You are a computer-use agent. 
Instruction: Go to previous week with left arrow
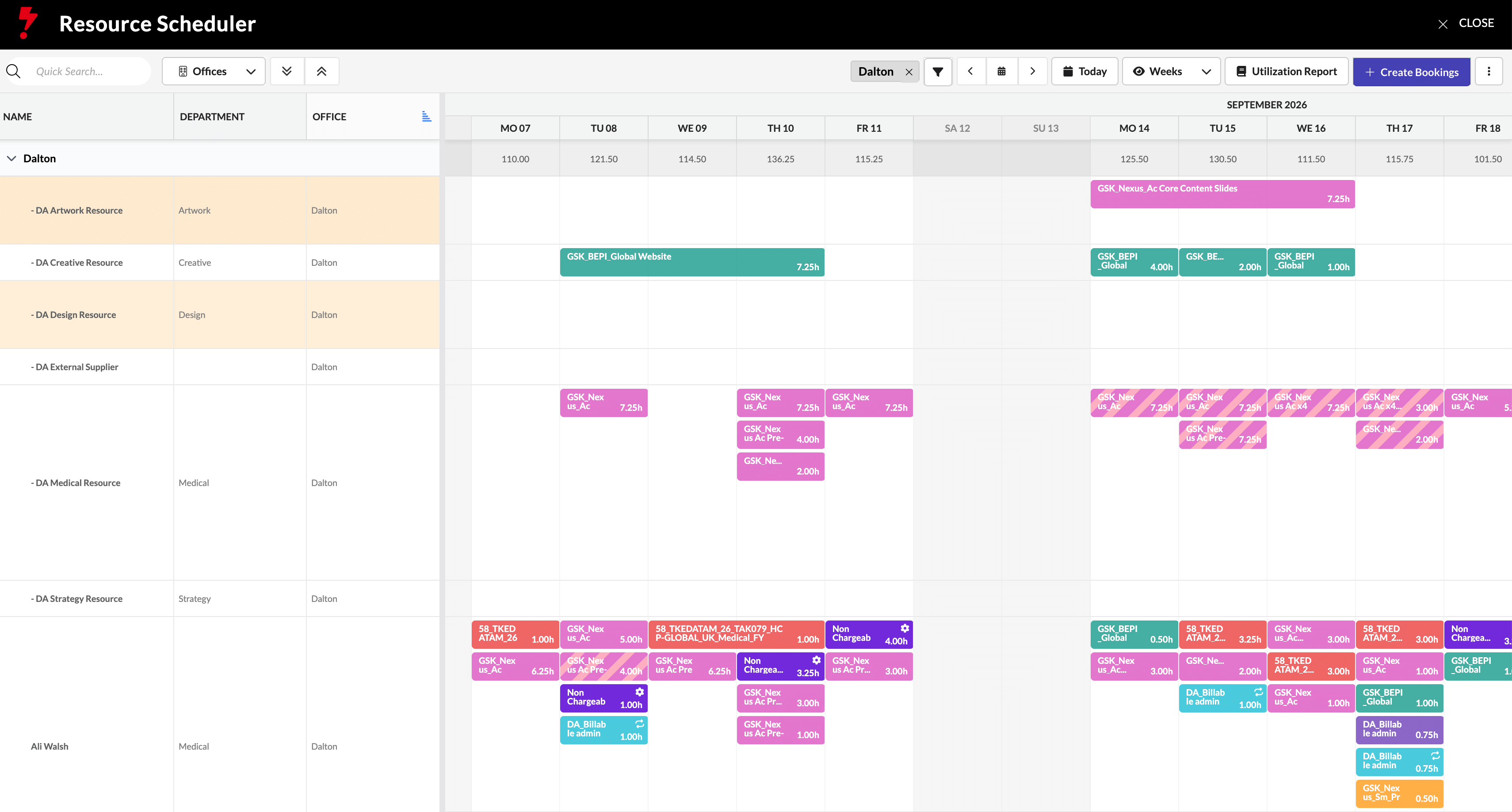(x=971, y=72)
